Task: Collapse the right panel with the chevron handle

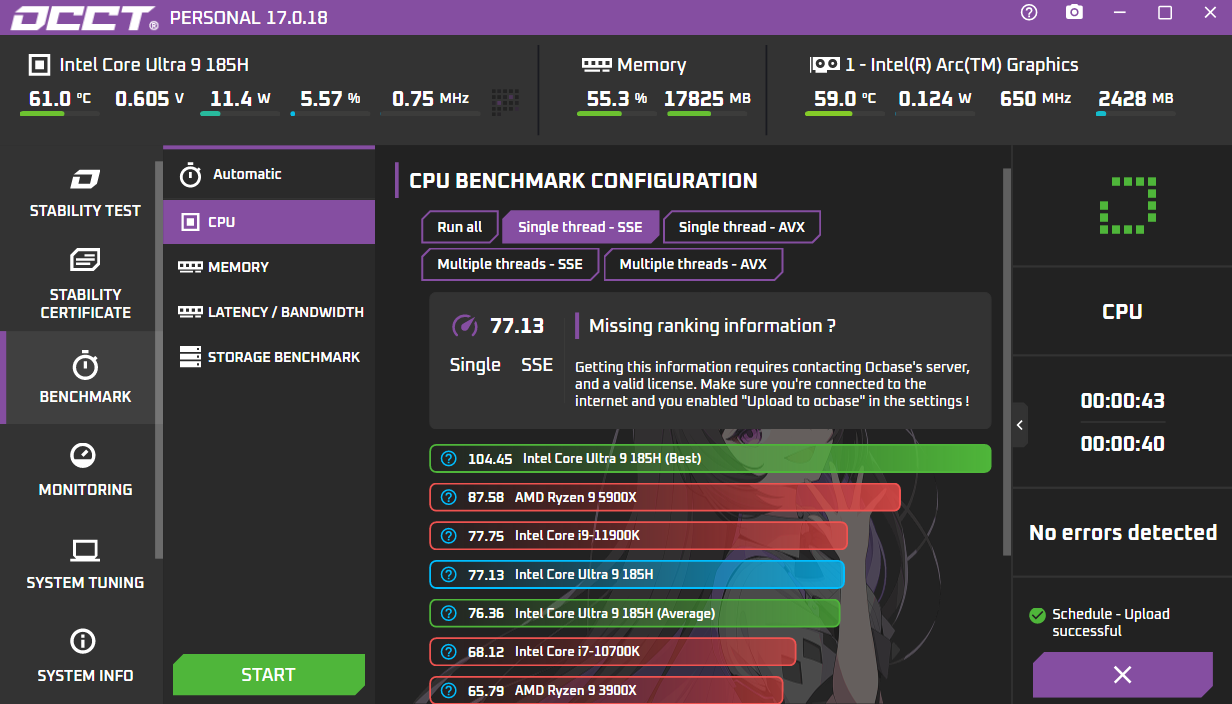Action: click(1019, 425)
